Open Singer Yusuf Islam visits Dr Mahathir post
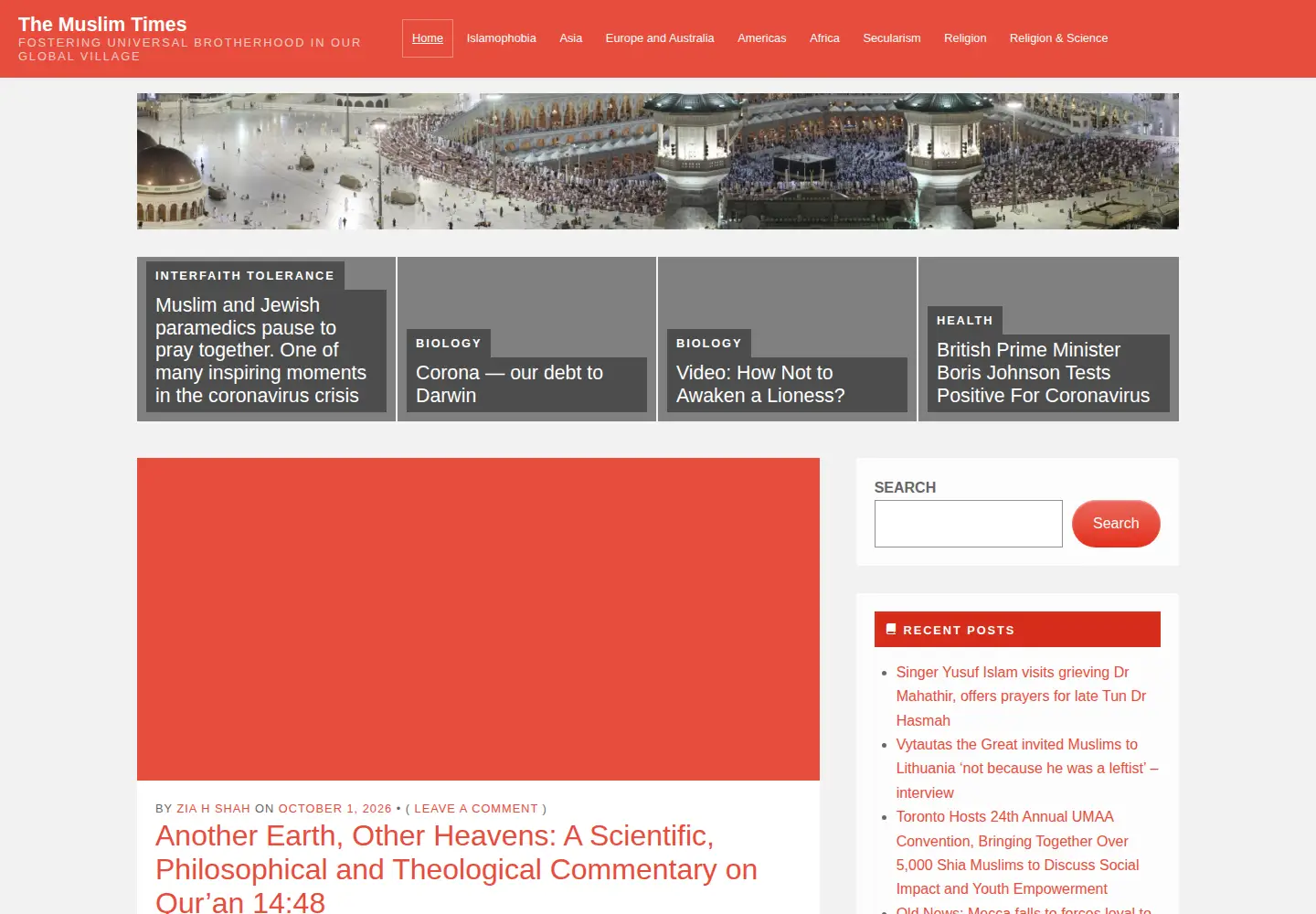1316x914 pixels. [x=1021, y=696]
